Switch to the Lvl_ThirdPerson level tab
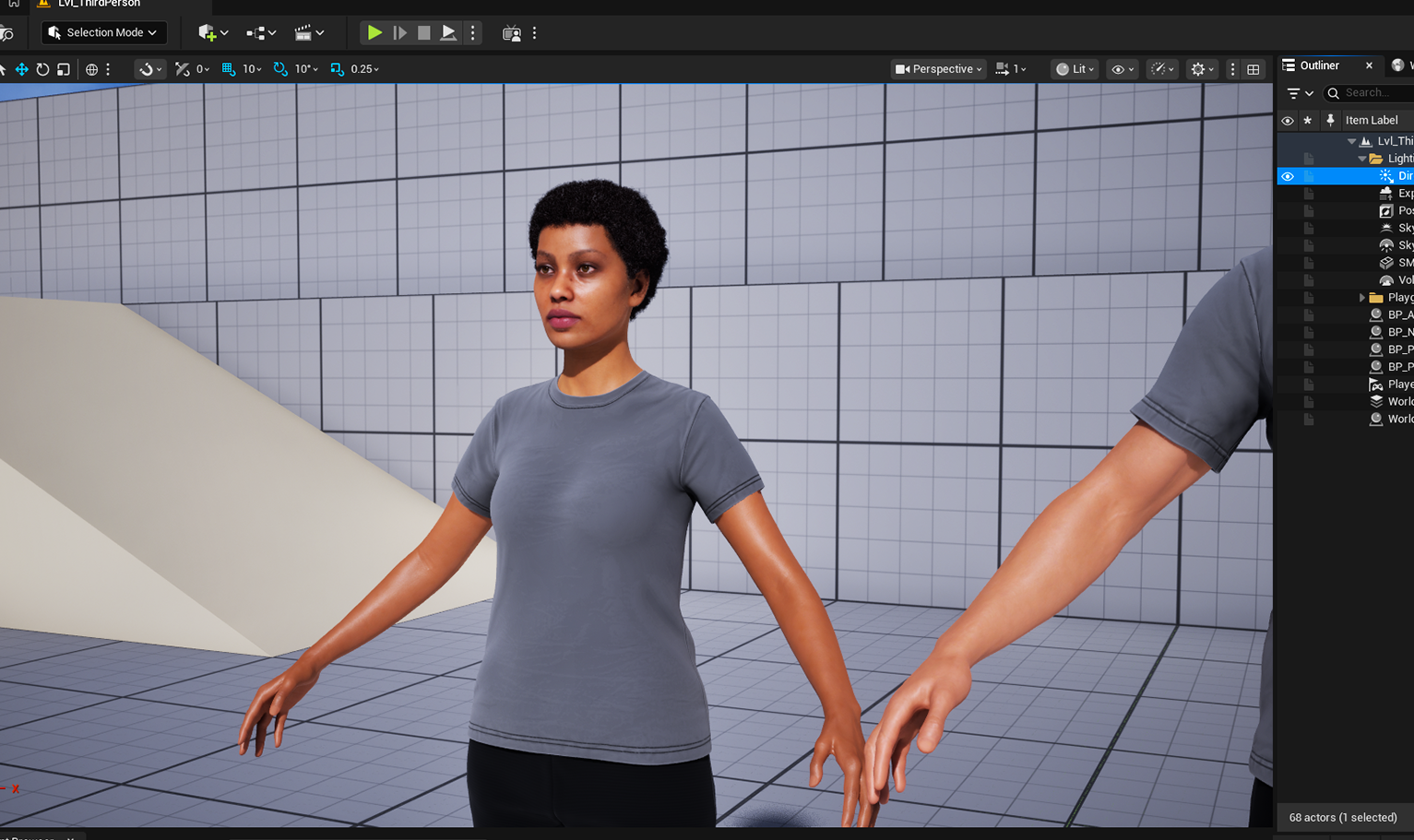The width and height of the screenshot is (1414, 840). pos(97,5)
